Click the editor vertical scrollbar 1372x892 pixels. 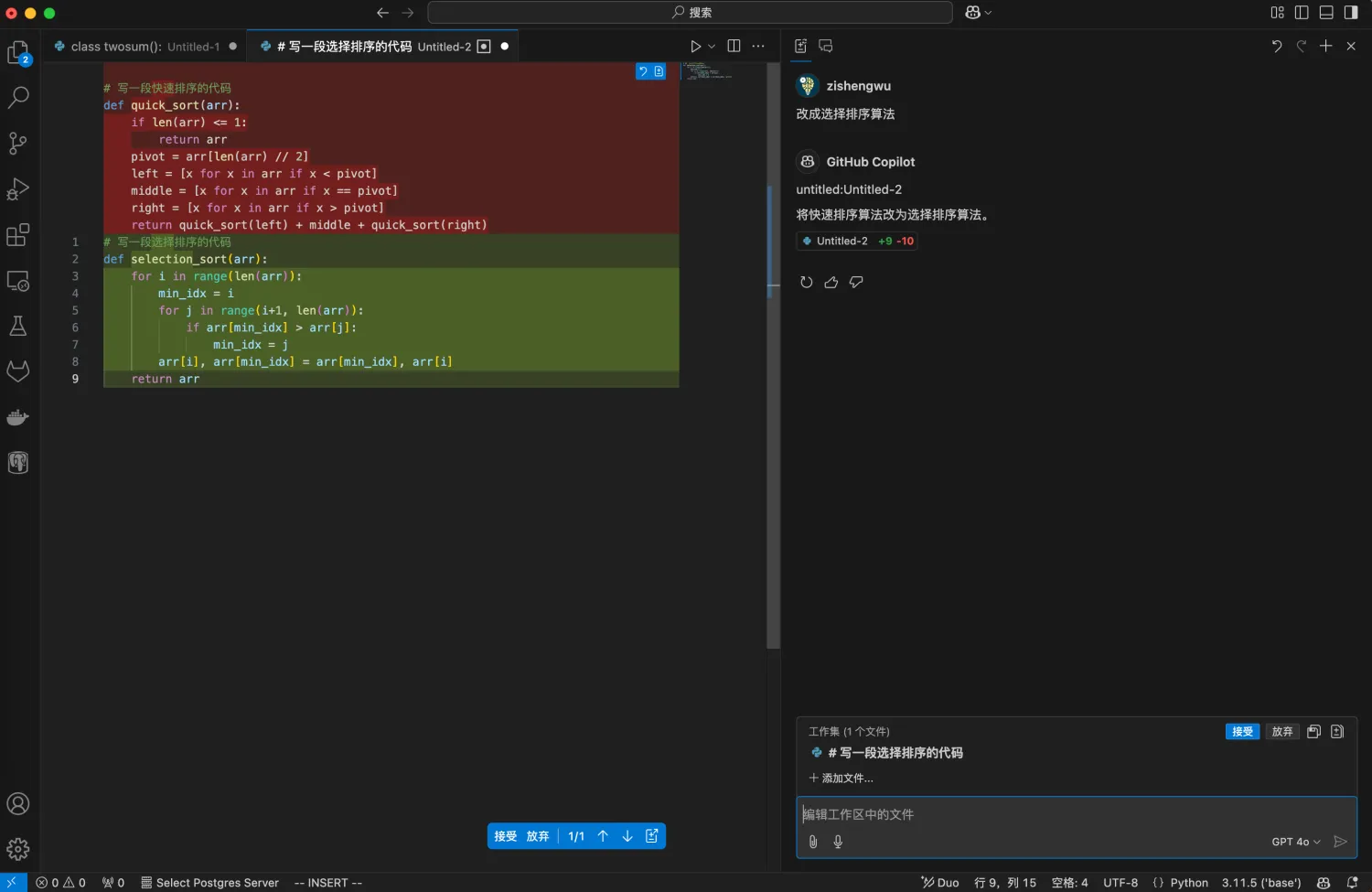tap(774, 357)
